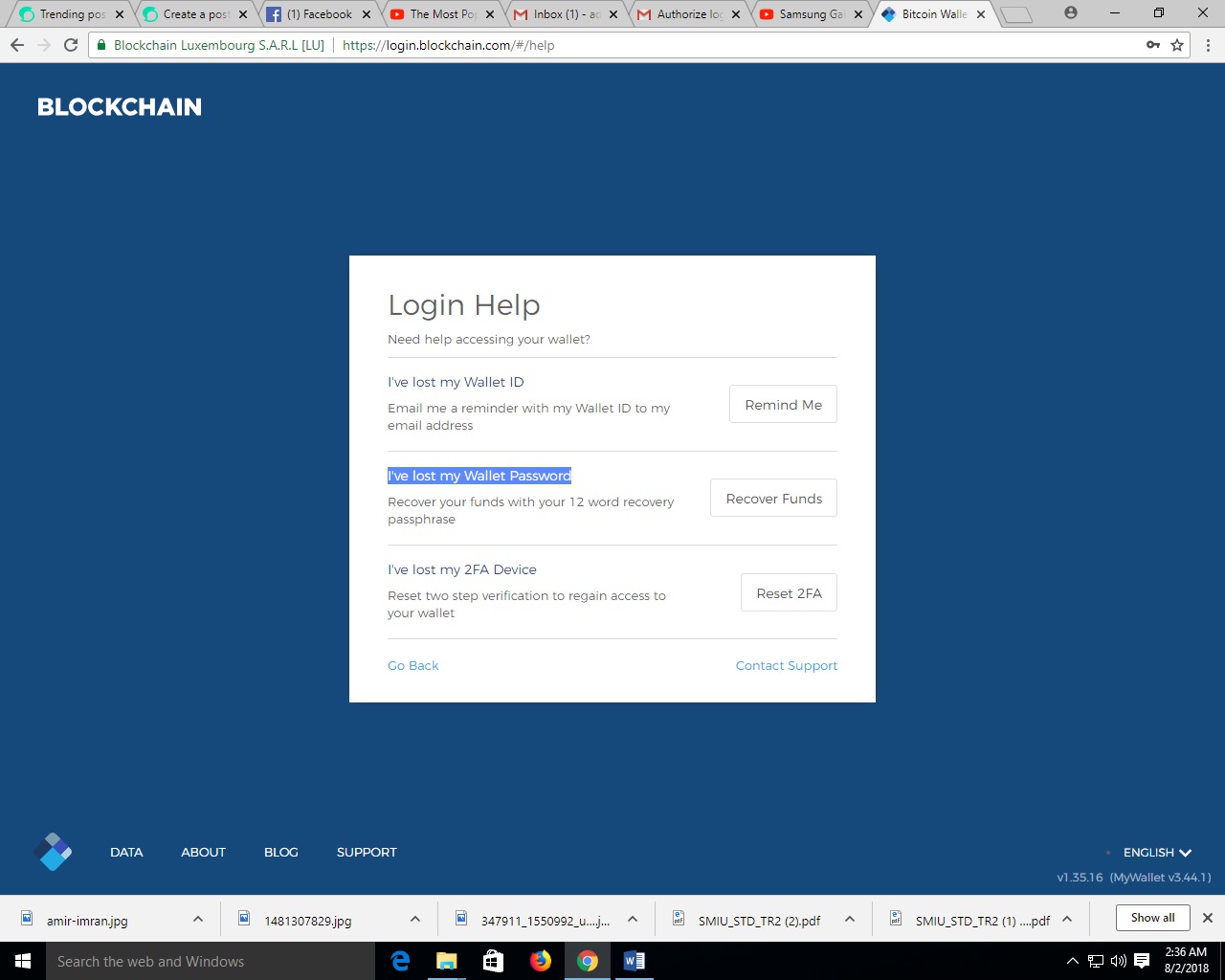Click the Chrome profile avatar icon
The width and height of the screenshot is (1225, 980).
coord(1071,13)
